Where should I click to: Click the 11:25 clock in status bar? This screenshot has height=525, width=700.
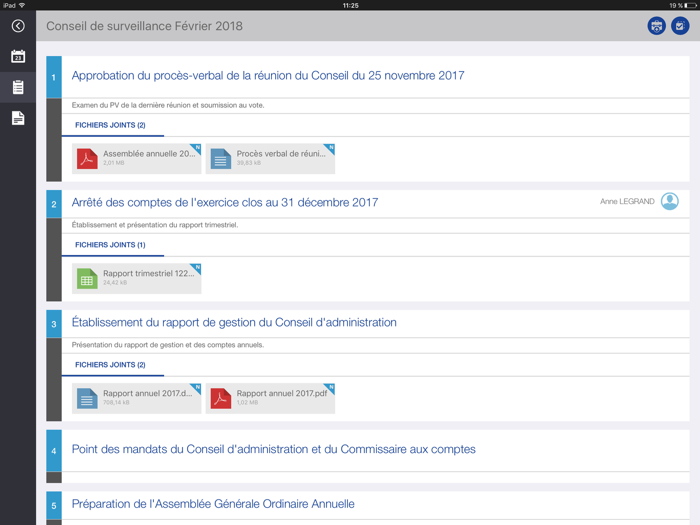click(x=350, y=5)
